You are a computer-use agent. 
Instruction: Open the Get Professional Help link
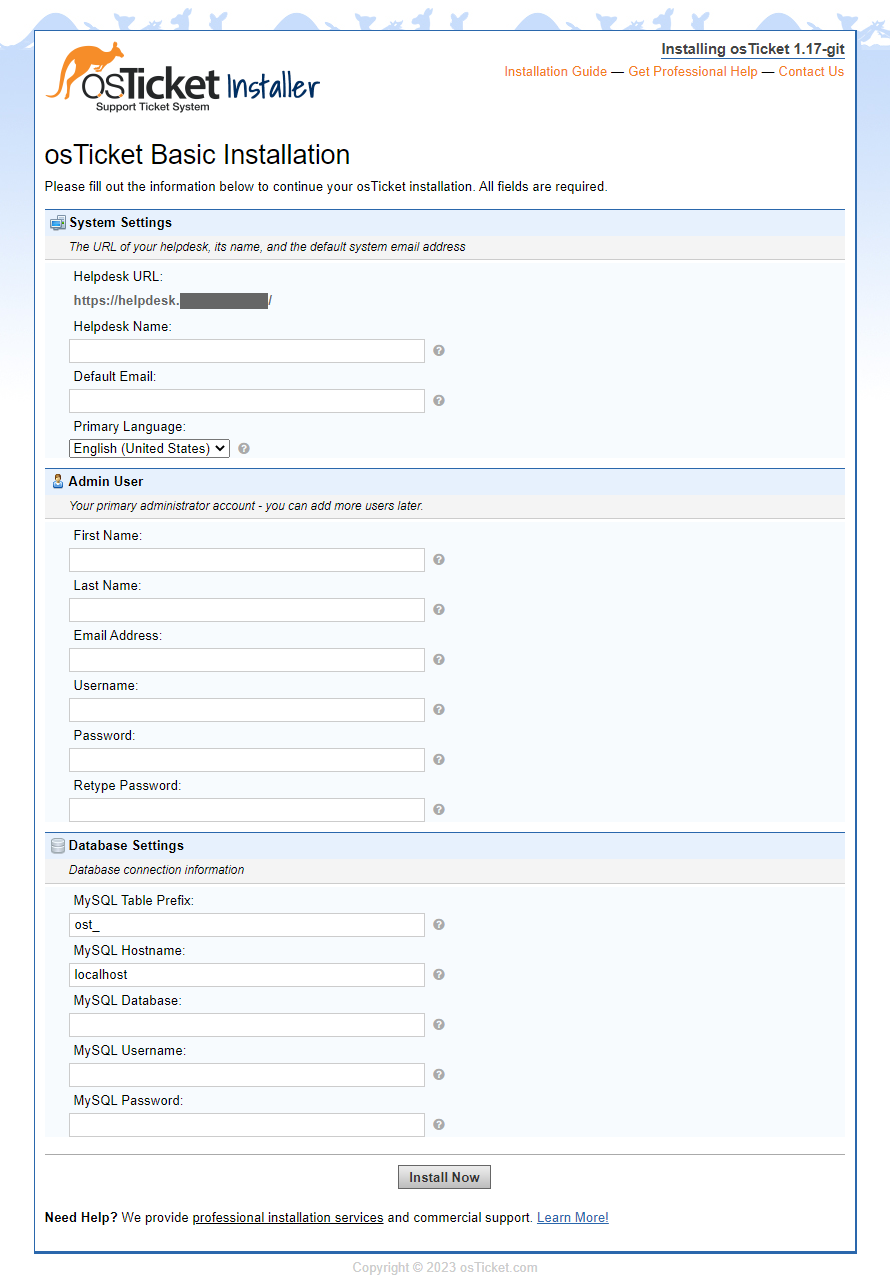click(x=693, y=72)
